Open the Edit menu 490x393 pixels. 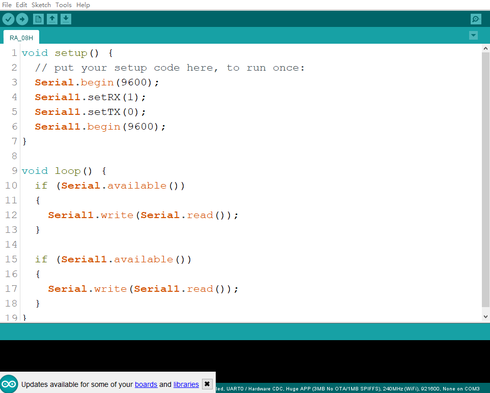[21, 5]
